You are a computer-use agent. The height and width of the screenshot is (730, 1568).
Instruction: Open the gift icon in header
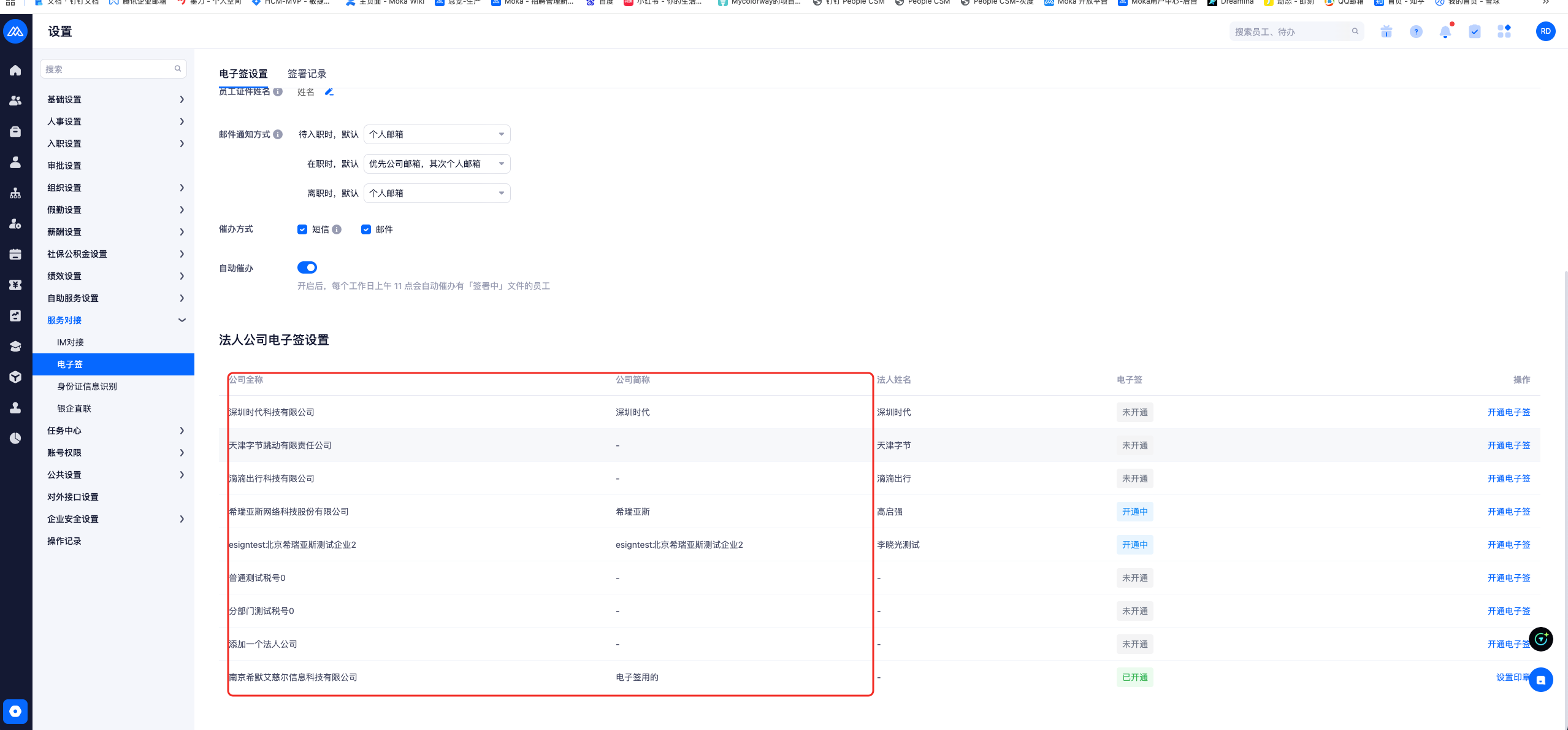point(1386,32)
